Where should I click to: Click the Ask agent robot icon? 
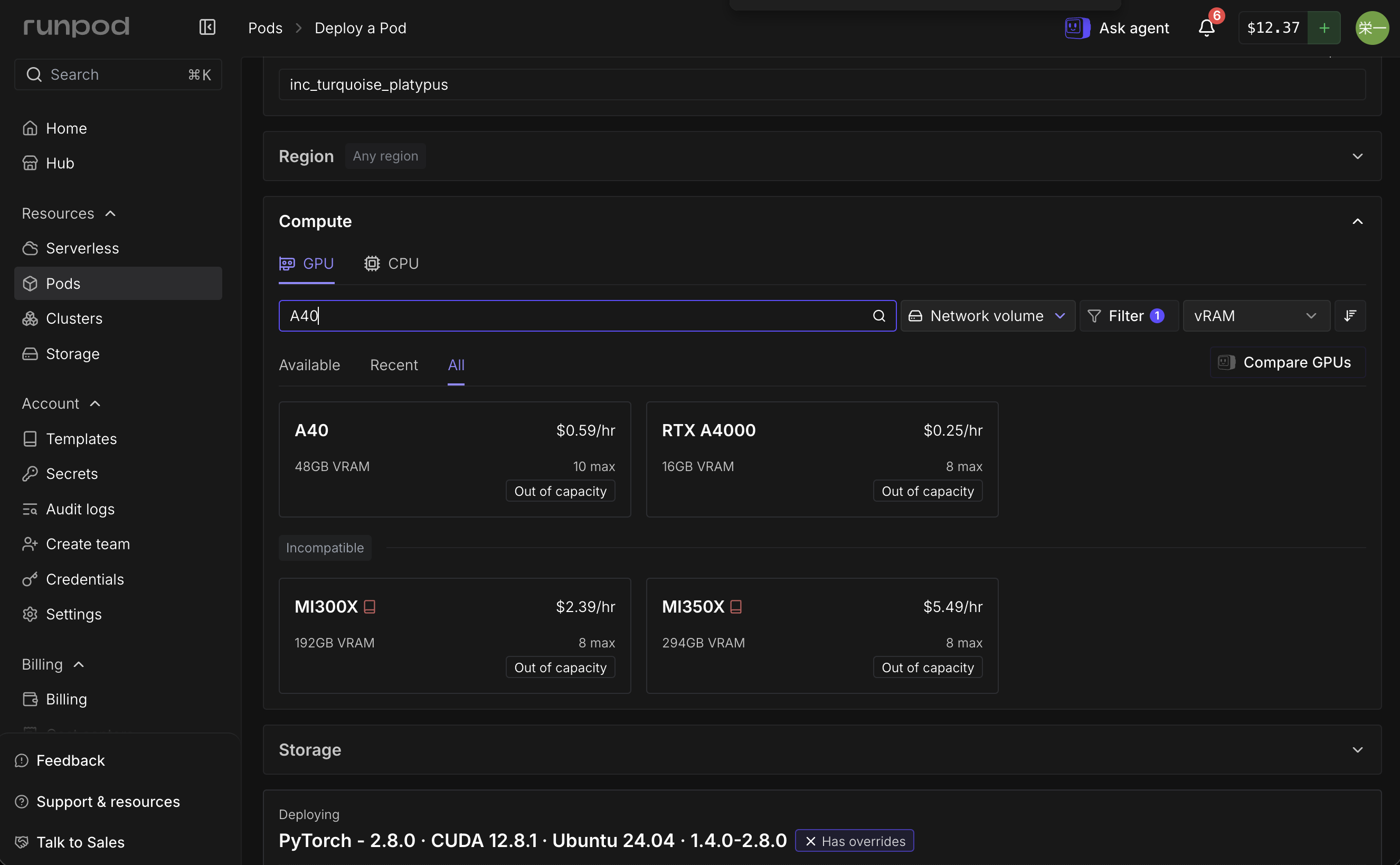point(1076,27)
